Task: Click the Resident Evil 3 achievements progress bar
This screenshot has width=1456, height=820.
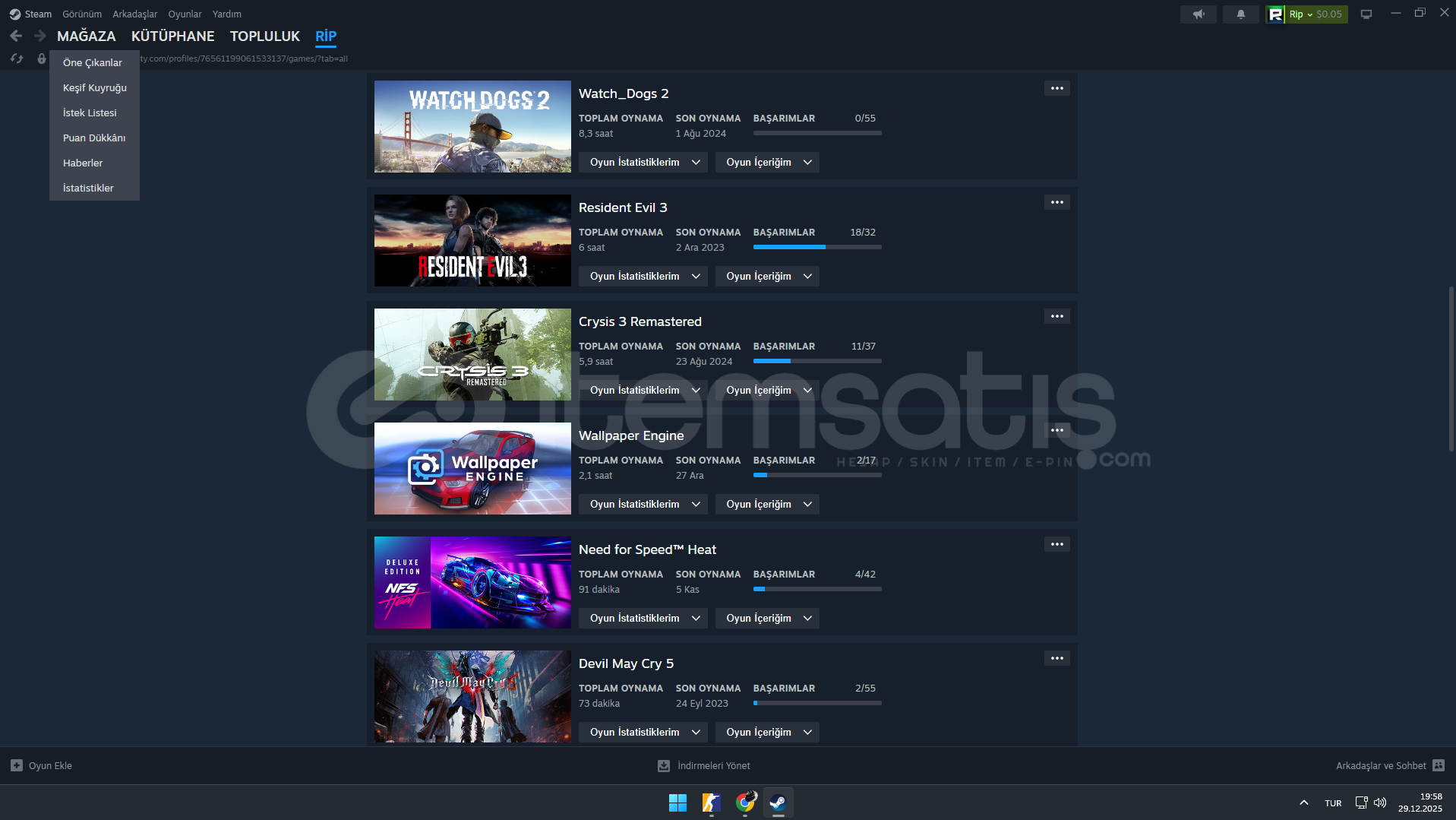Action: coord(817,247)
